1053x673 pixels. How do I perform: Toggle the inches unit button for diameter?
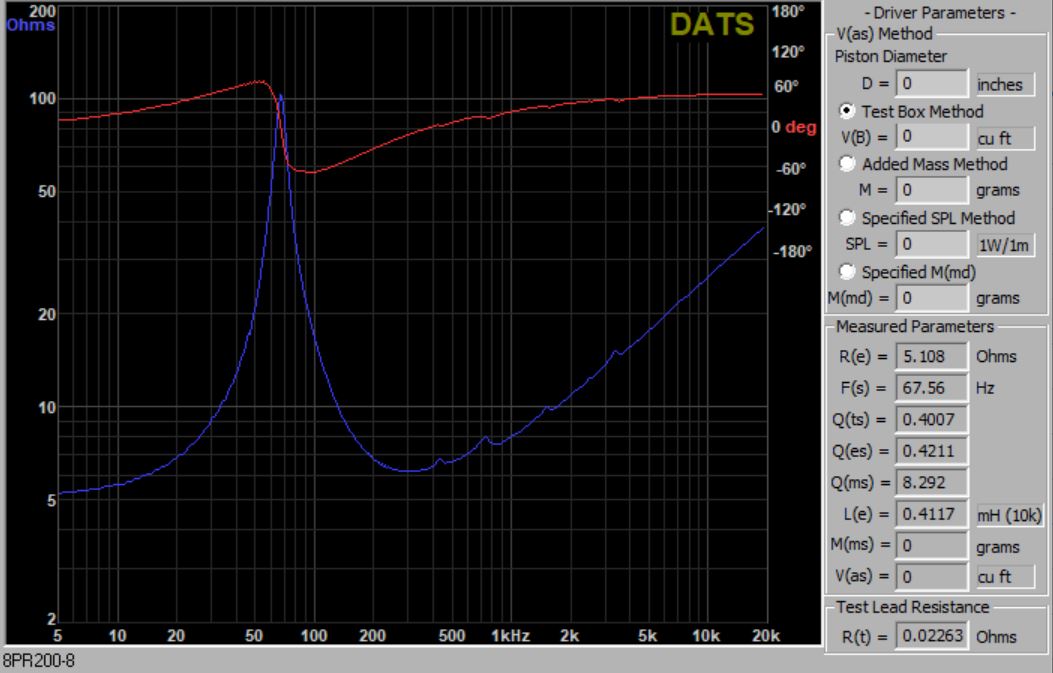click(x=1005, y=85)
